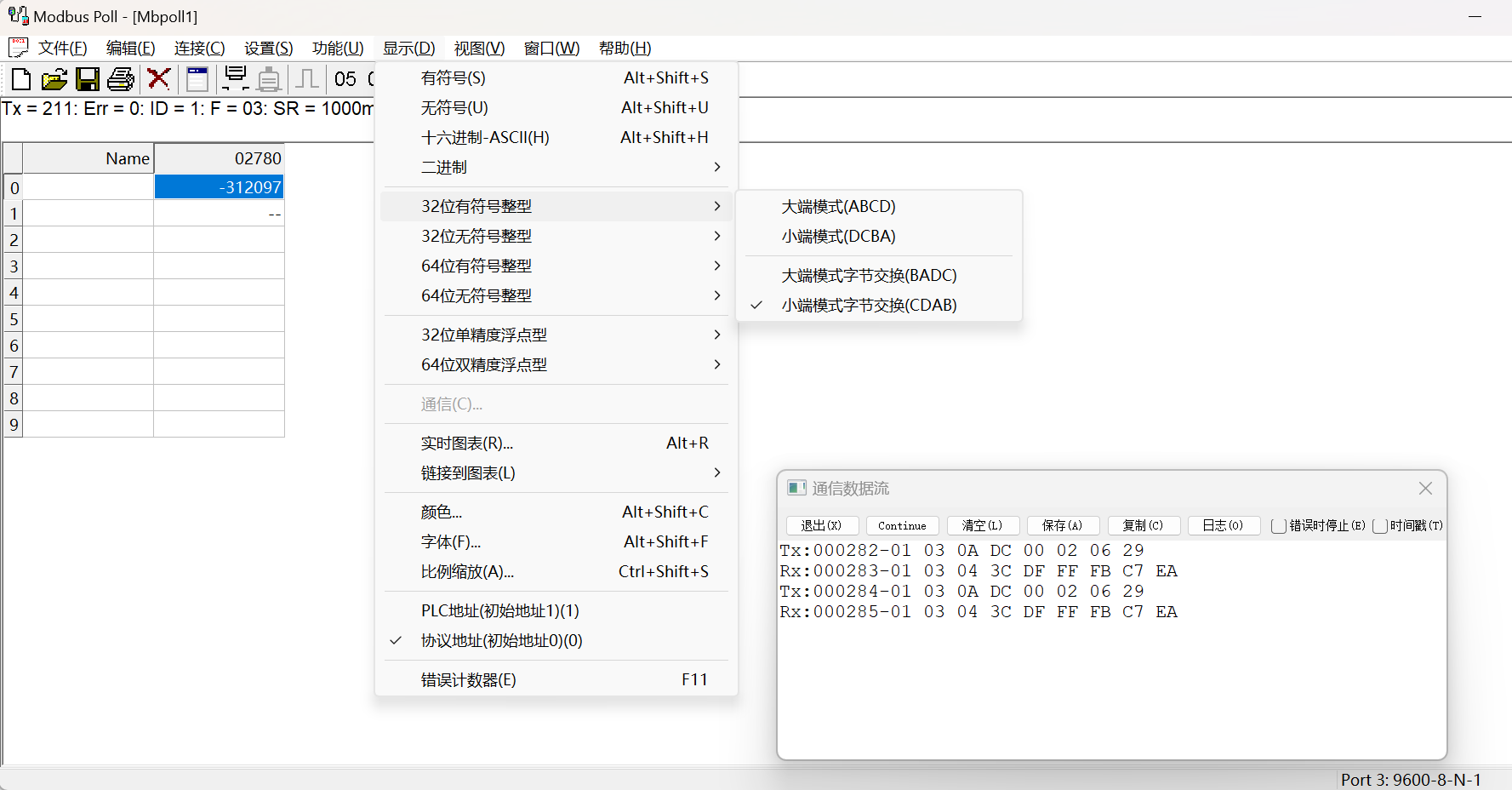
Task: Select 无符号(U) display format
Action: 556,107
